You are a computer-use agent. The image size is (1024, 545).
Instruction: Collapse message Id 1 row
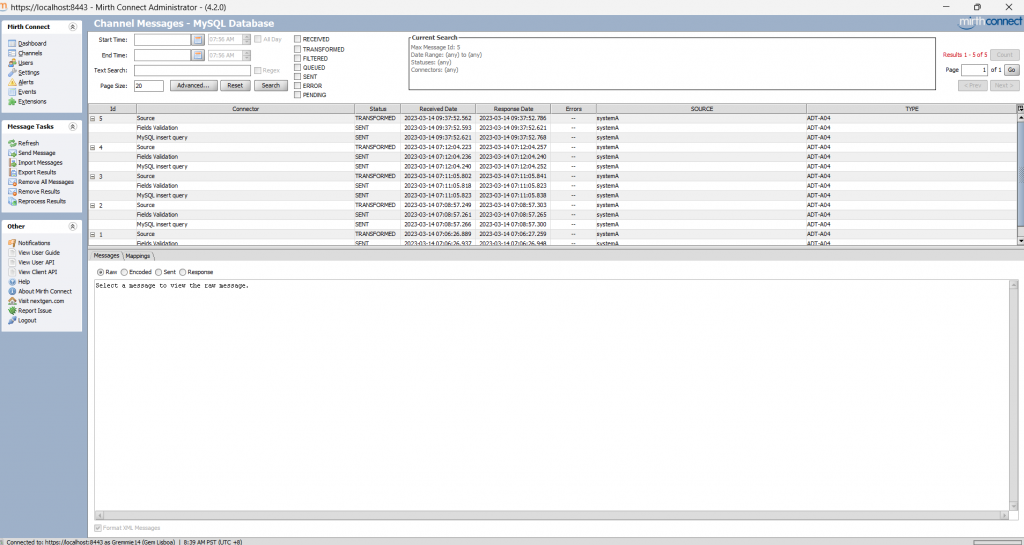pos(92,234)
